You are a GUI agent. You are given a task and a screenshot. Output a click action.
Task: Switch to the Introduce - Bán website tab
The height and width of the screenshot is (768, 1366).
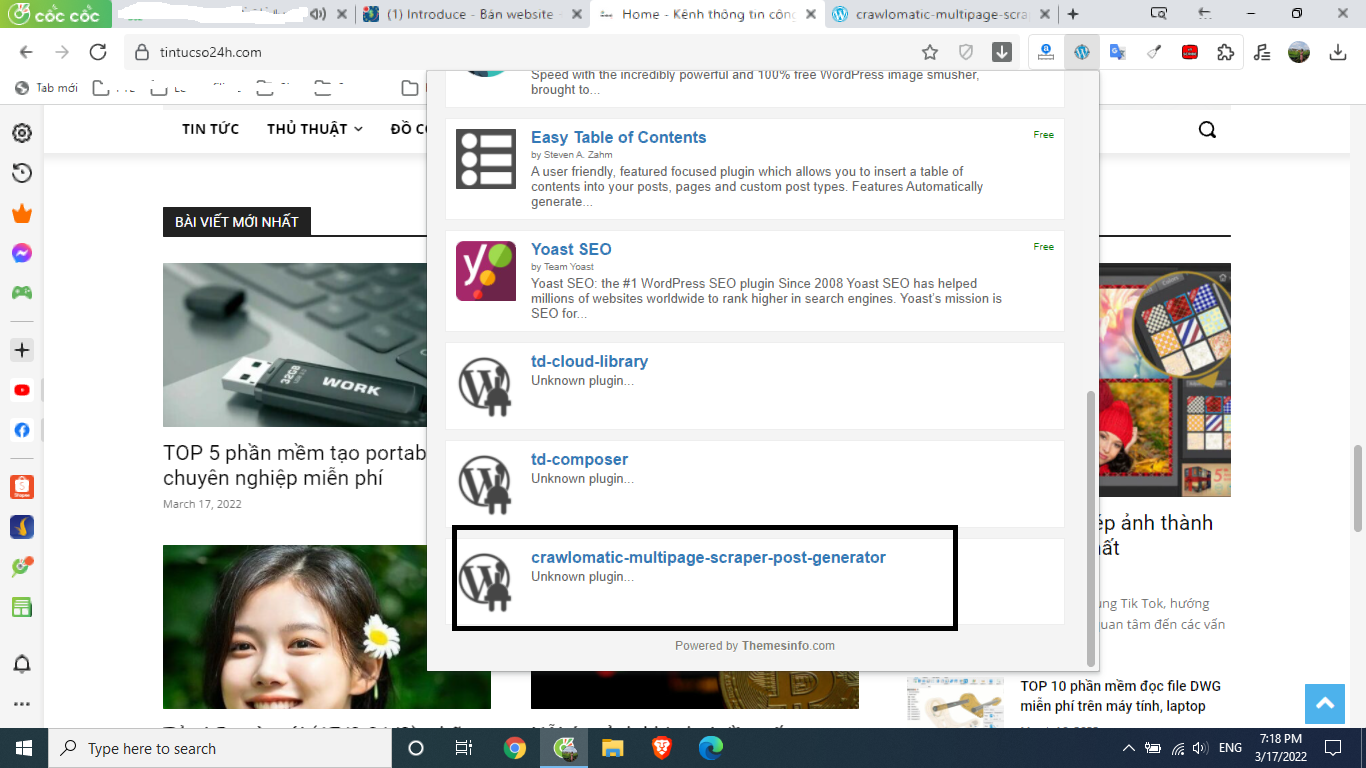pyautogui.click(x=473, y=14)
